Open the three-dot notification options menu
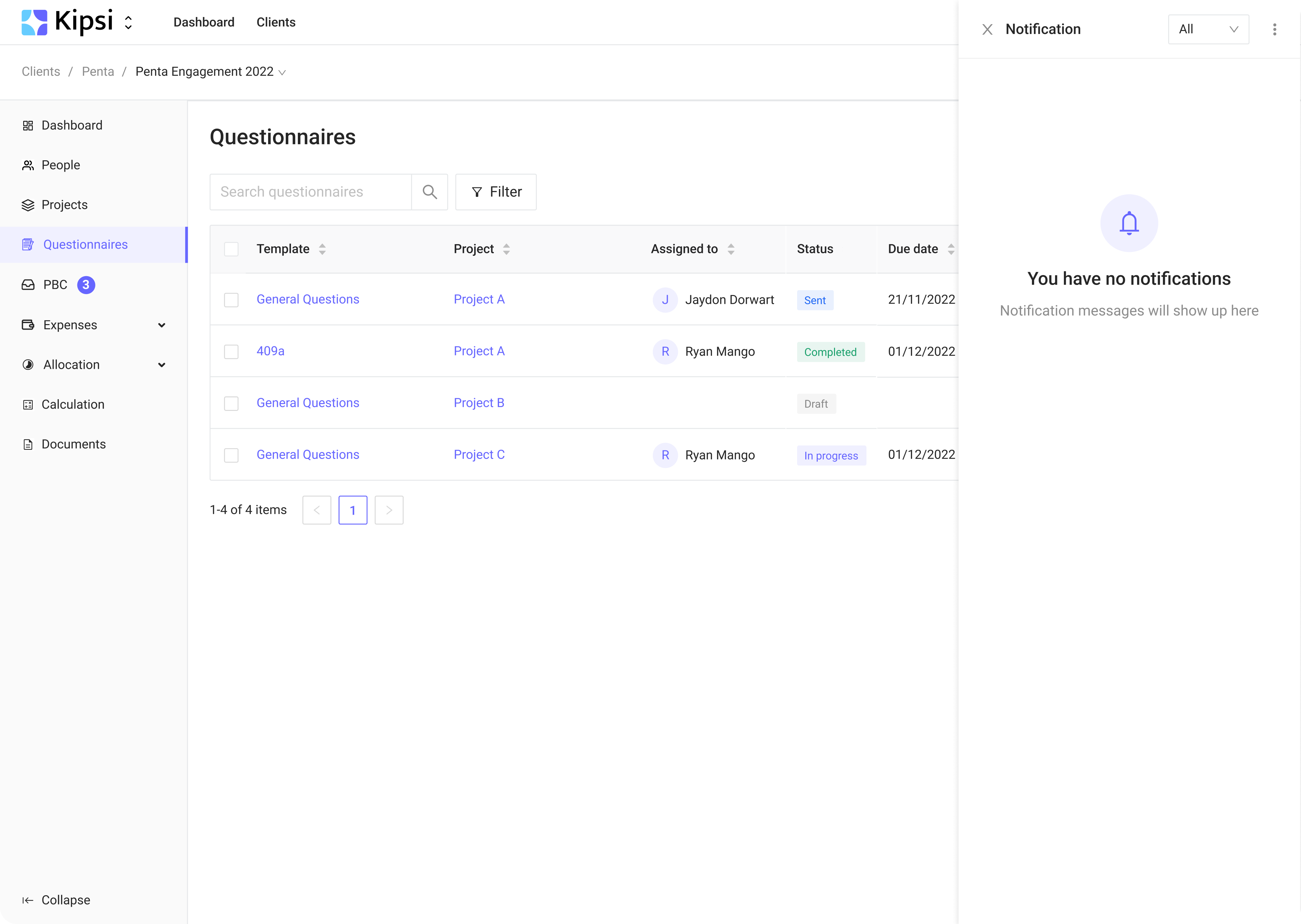 coord(1274,29)
